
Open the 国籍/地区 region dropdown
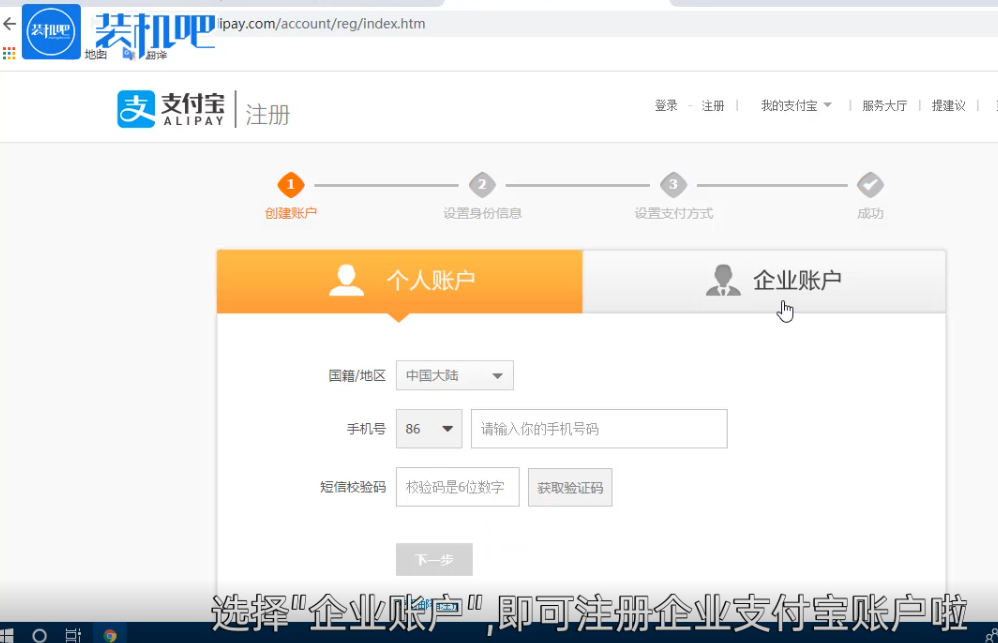(454, 375)
